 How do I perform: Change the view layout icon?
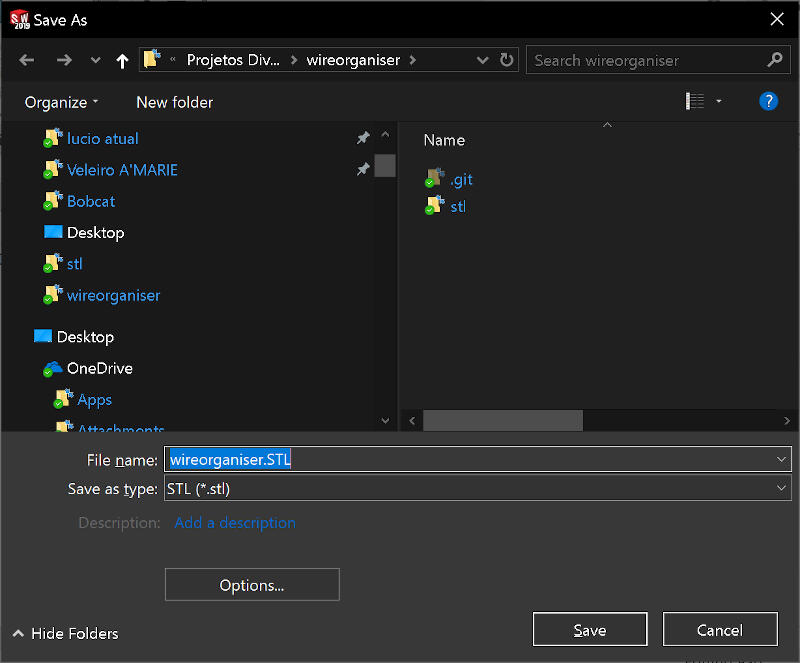694,101
